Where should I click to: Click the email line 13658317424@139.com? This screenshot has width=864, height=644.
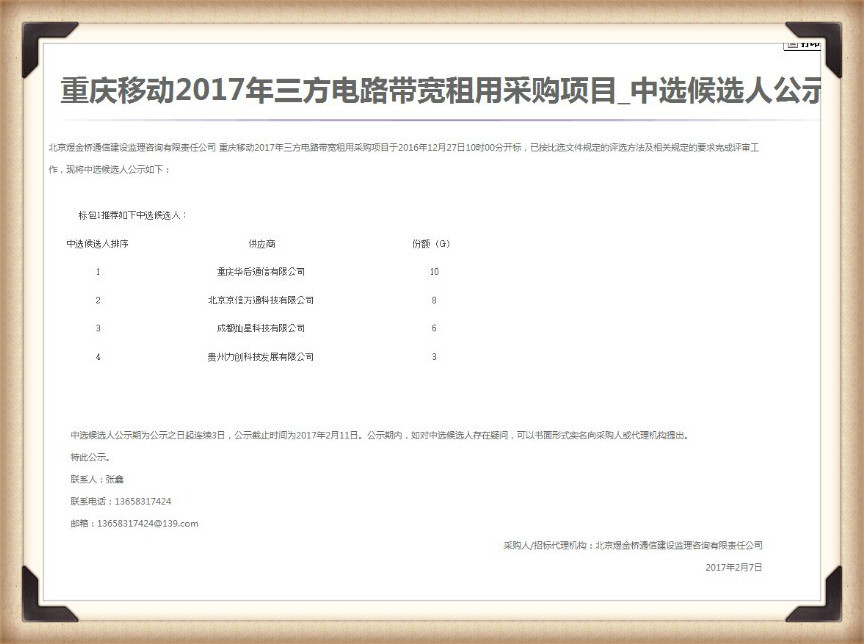[134, 523]
